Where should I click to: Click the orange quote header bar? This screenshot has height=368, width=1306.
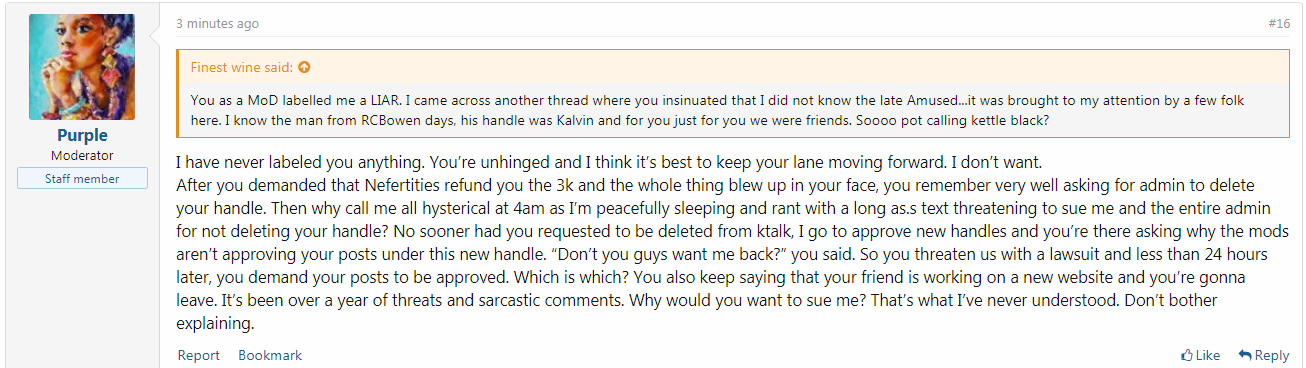733,68
